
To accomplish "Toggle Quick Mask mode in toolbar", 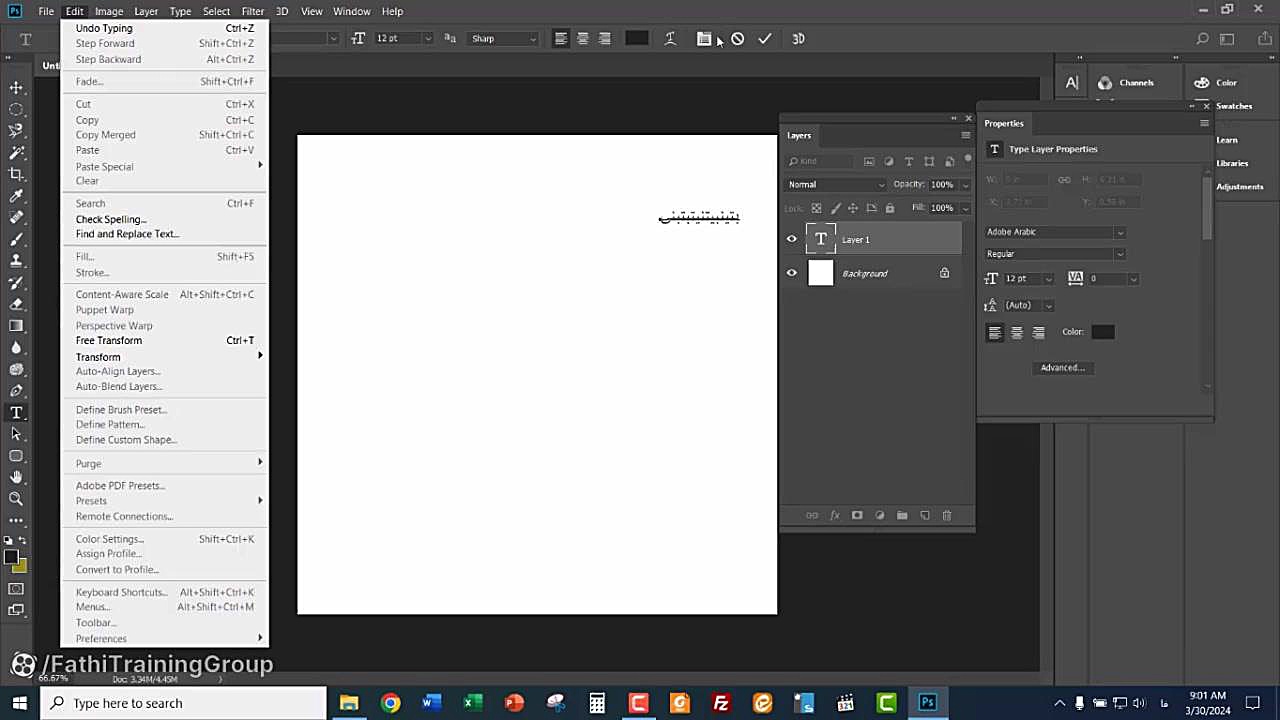I will [16, 589].
